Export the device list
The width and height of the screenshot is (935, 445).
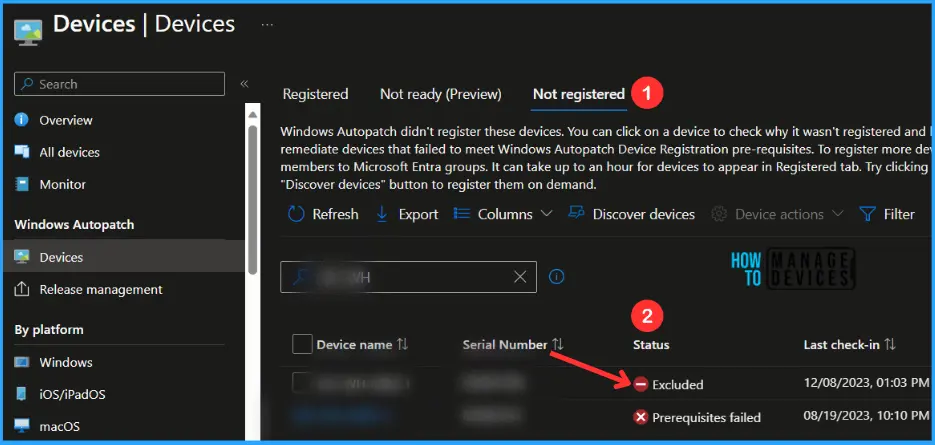tap(407, 214)
